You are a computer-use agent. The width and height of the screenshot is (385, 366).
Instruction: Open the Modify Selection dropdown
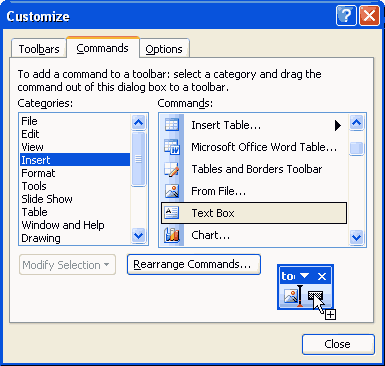click(67, 265)
